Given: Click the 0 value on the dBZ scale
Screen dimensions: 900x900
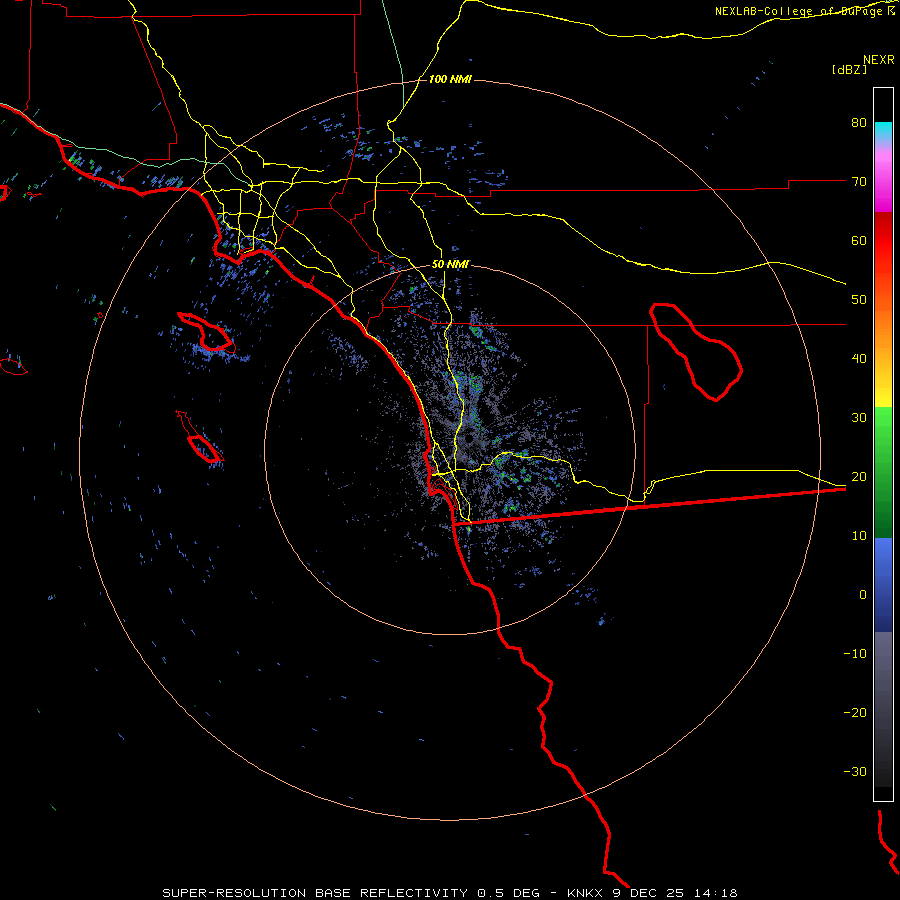Looking at the screenshot, I should coord(863,595).
